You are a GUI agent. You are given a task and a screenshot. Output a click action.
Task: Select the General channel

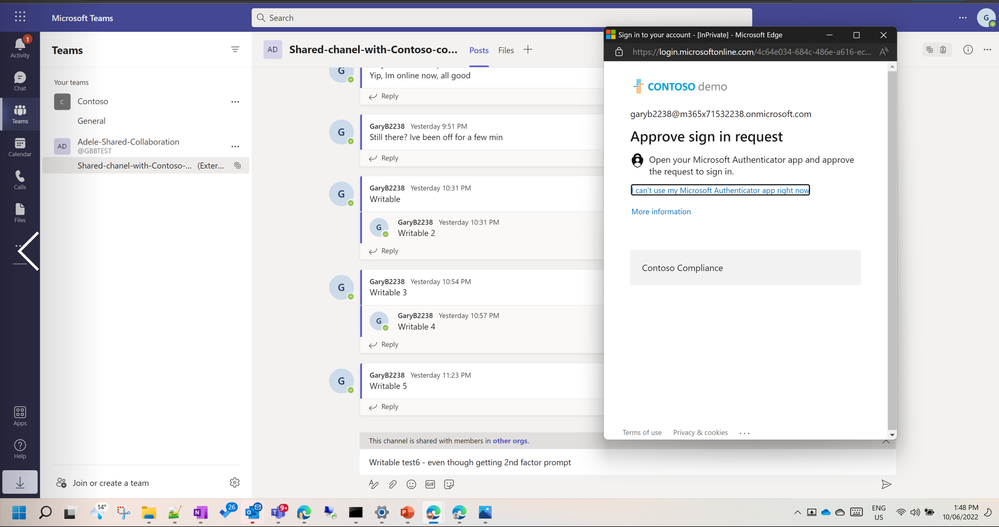[91, 120]
